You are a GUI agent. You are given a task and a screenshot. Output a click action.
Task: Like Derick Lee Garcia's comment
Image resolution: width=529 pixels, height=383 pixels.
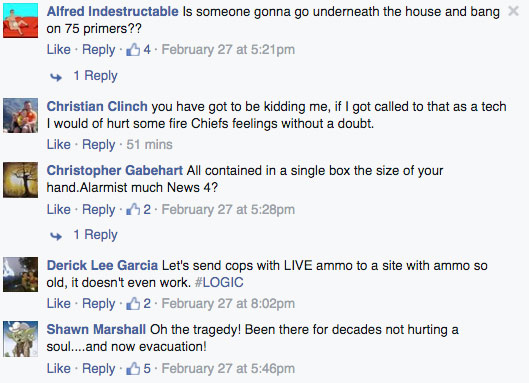[59, 303]
